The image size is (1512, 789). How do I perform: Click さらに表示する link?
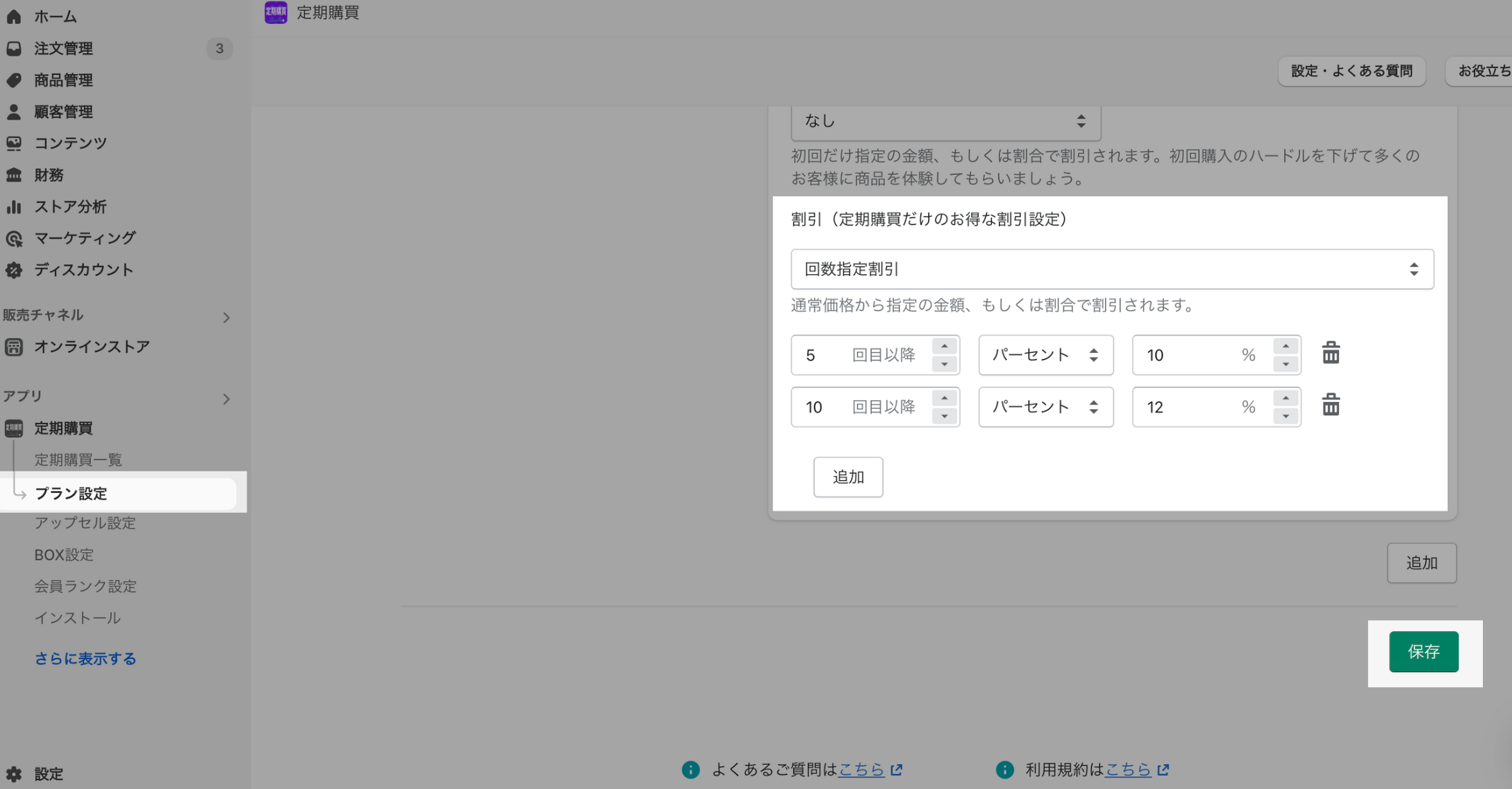pyautogui.click(x=85, y=658)
